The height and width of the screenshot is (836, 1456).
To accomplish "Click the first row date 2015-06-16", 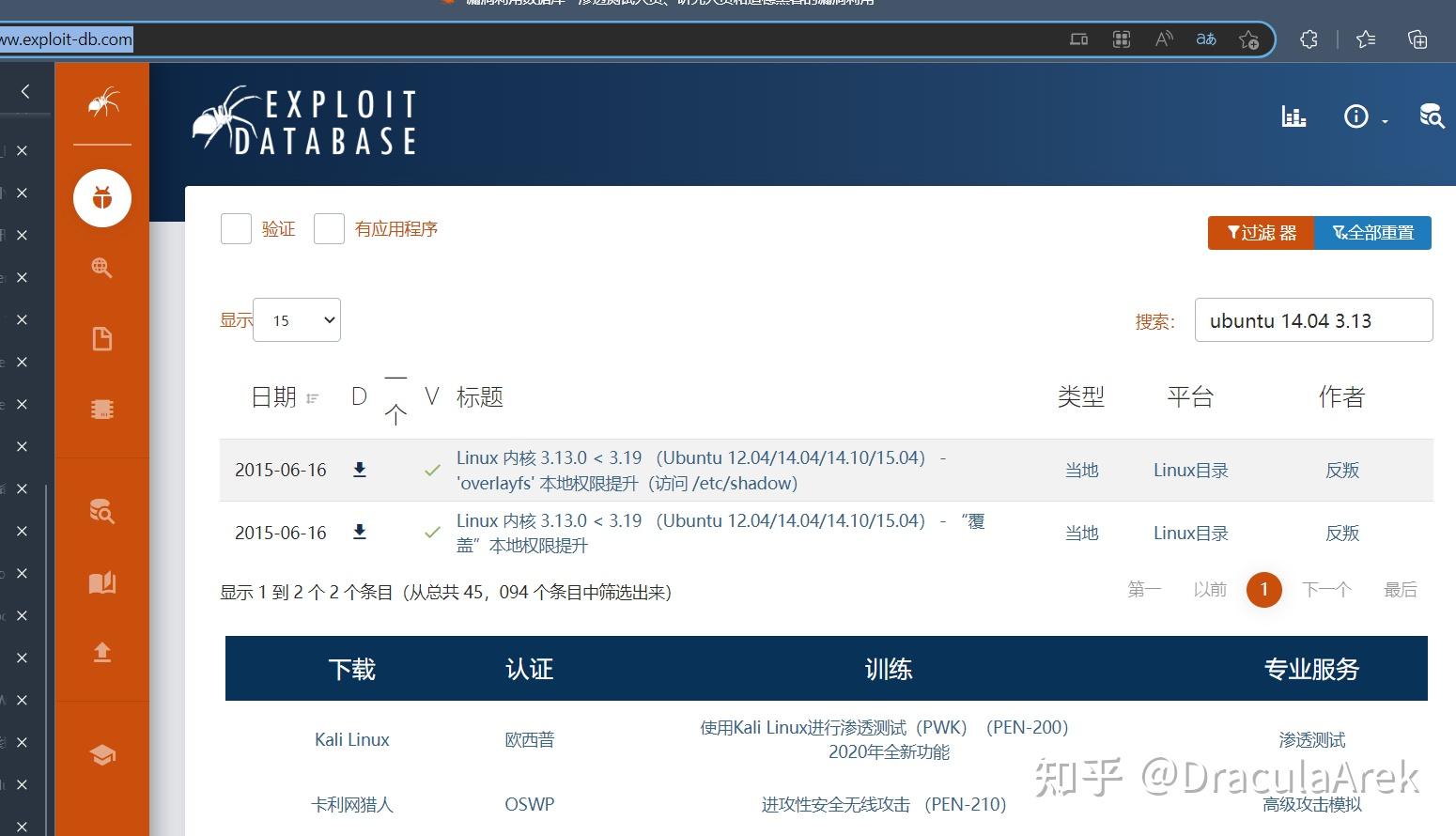I will (281, 471).
